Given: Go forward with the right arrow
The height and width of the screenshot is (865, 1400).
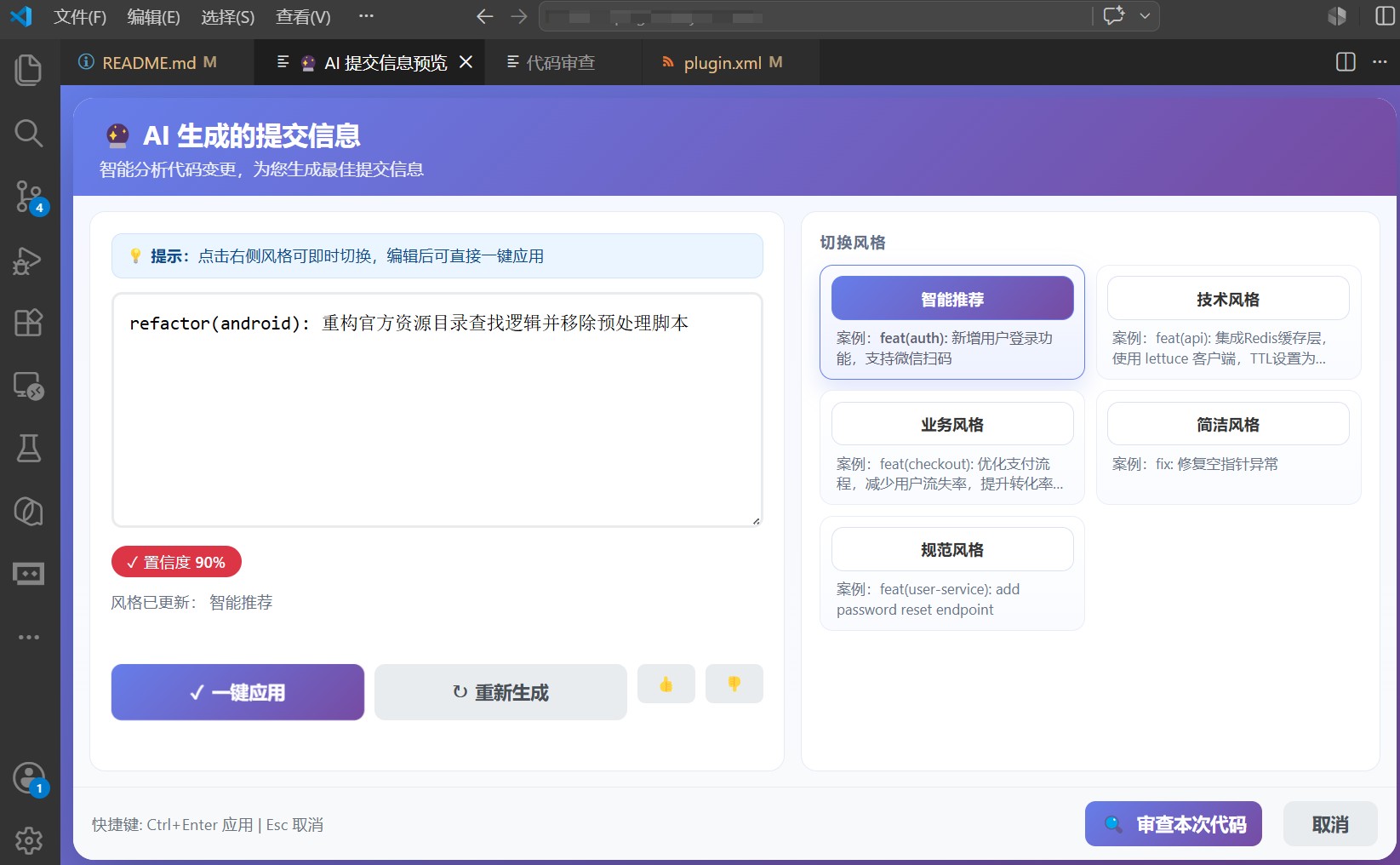Looking at the screenshot, I should [518, 16].
